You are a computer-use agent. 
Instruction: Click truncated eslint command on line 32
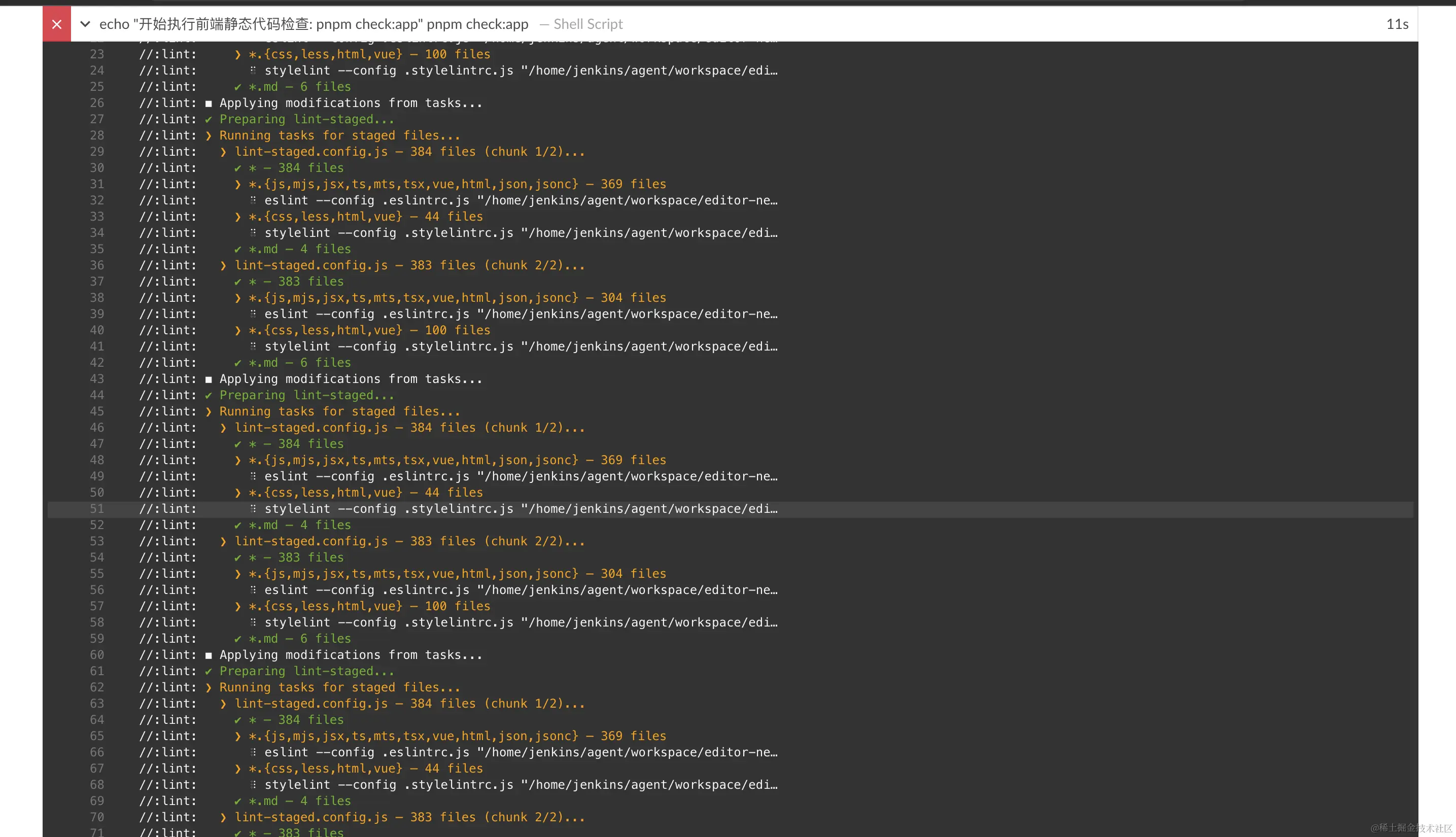click(517, 200)
